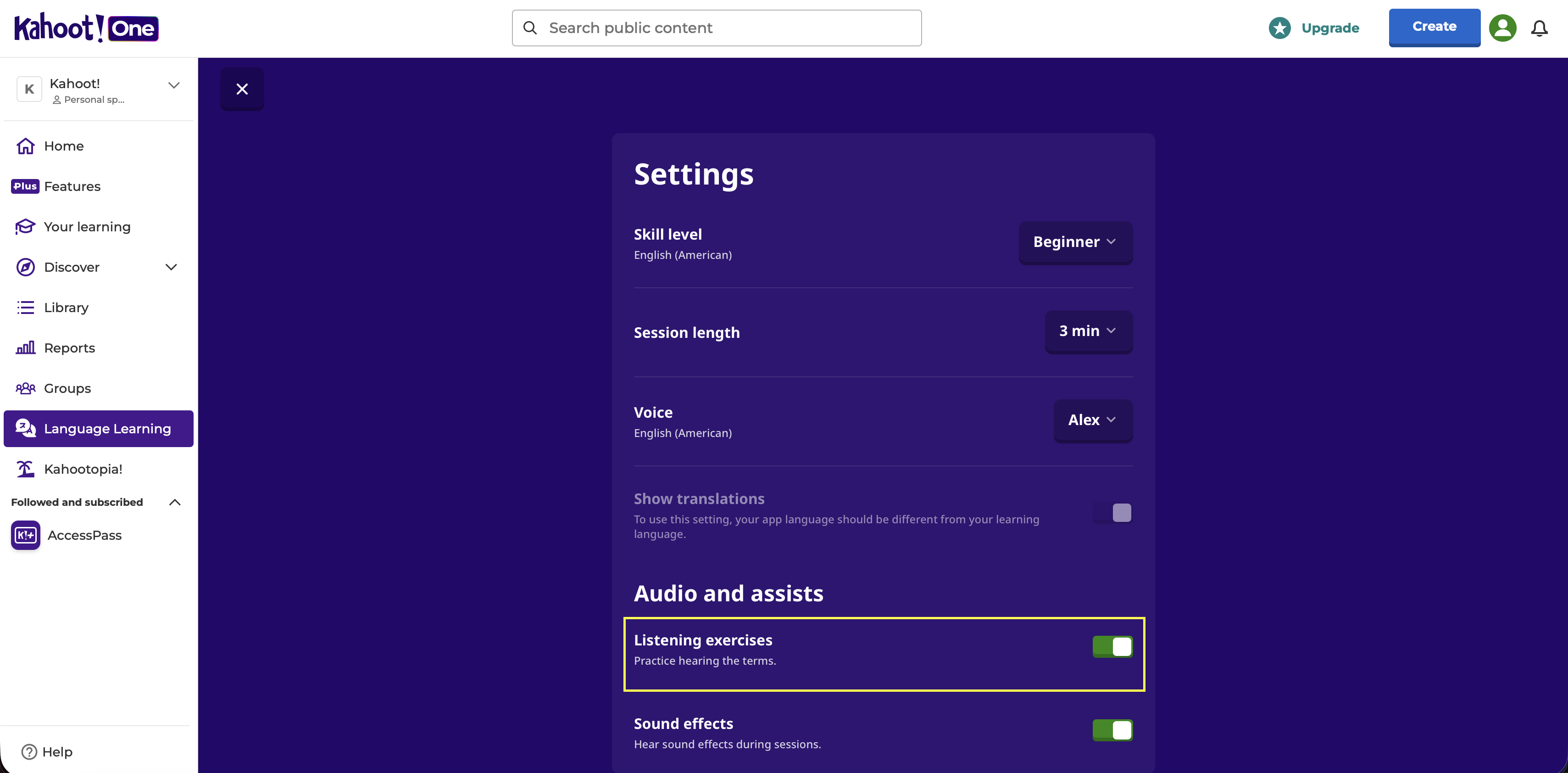Click the Kahoot! One logo
The image size is (1568, 773).
(86, 28)
